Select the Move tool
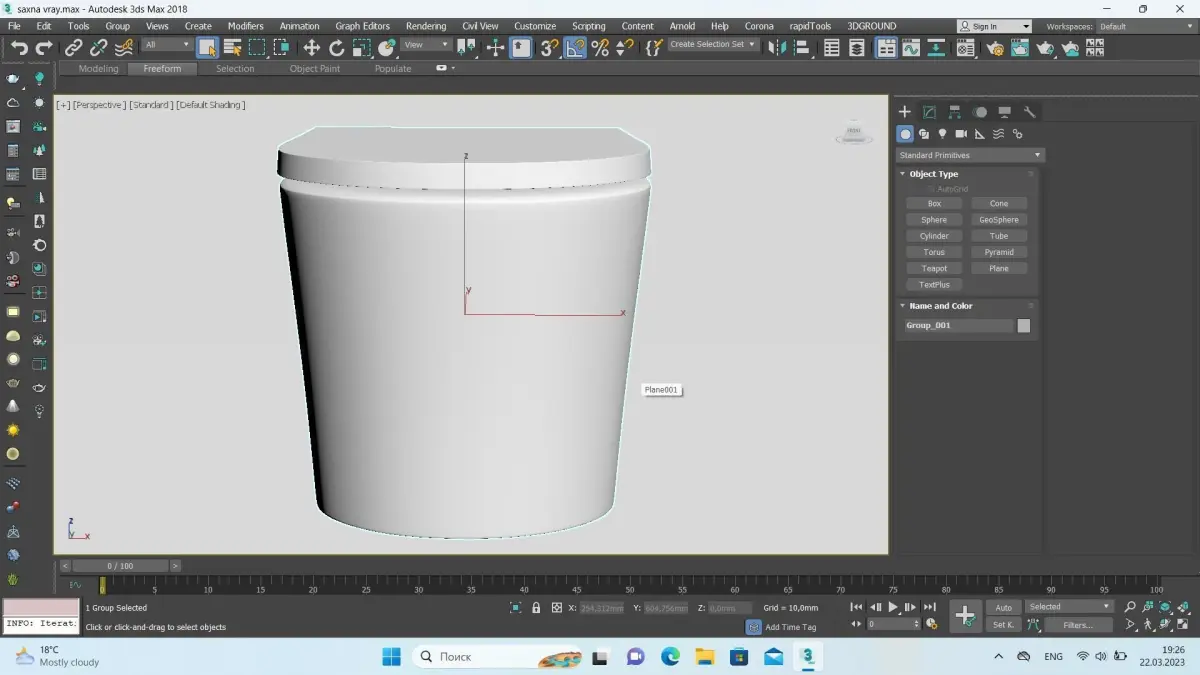This screenshot has width=1200, height=675. coord(311,47)
